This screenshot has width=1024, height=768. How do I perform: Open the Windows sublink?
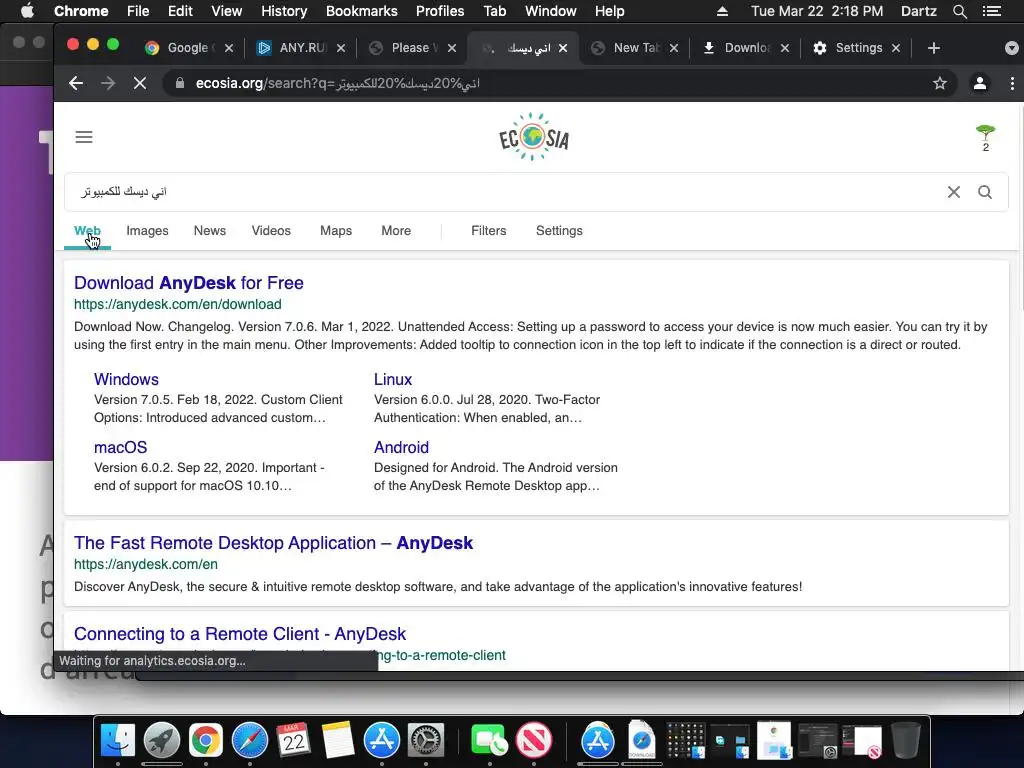tap(126, 379)
